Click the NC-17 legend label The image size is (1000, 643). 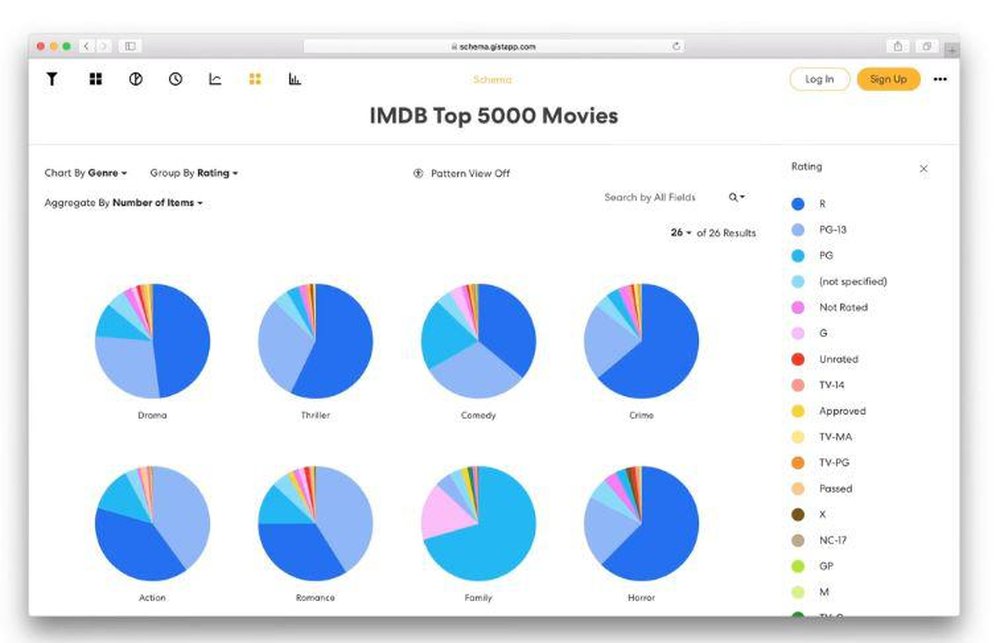(x=833, y=540)
